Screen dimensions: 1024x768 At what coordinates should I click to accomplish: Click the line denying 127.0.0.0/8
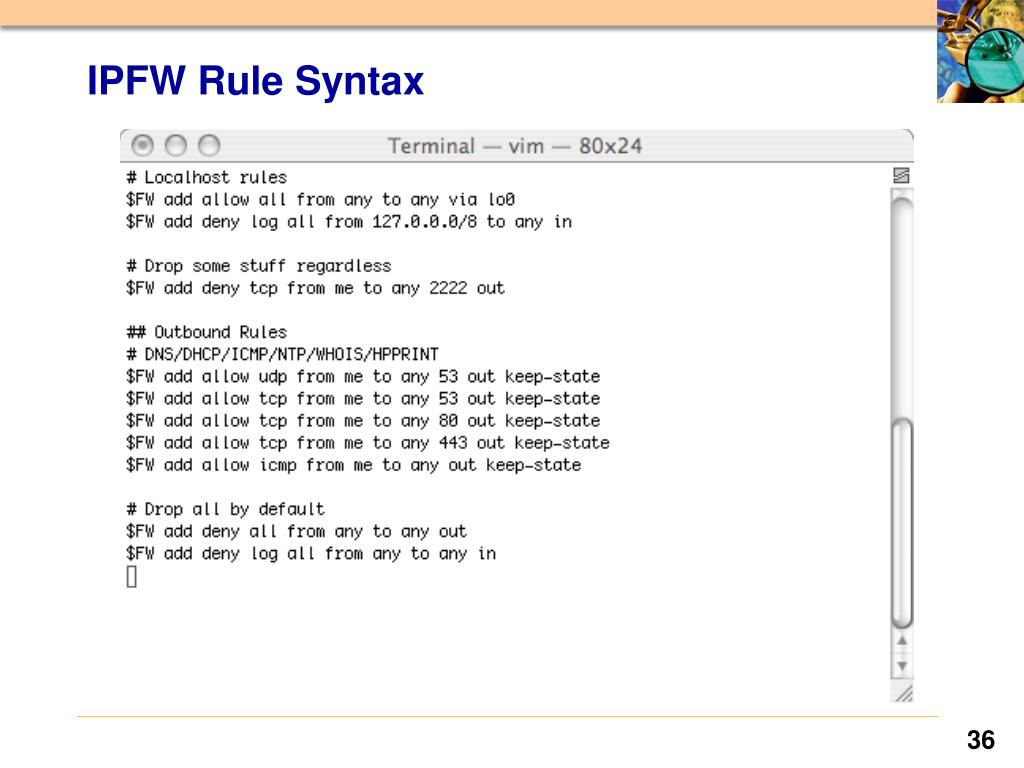(x=349, y=222)
